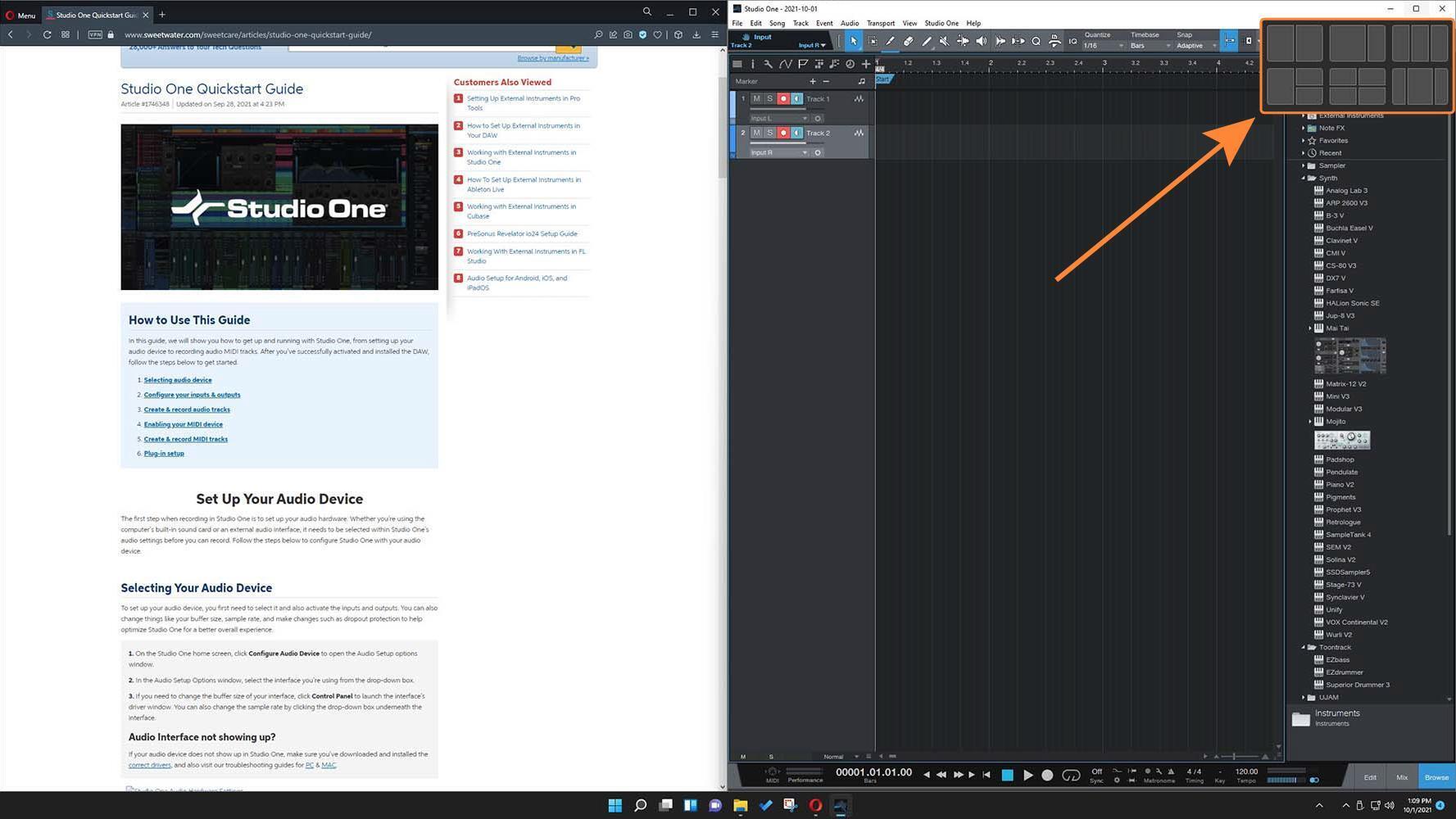Open the Snap Adaptive dropdown
This screenshot has width=1456, height=819.
coord(1196,46)
